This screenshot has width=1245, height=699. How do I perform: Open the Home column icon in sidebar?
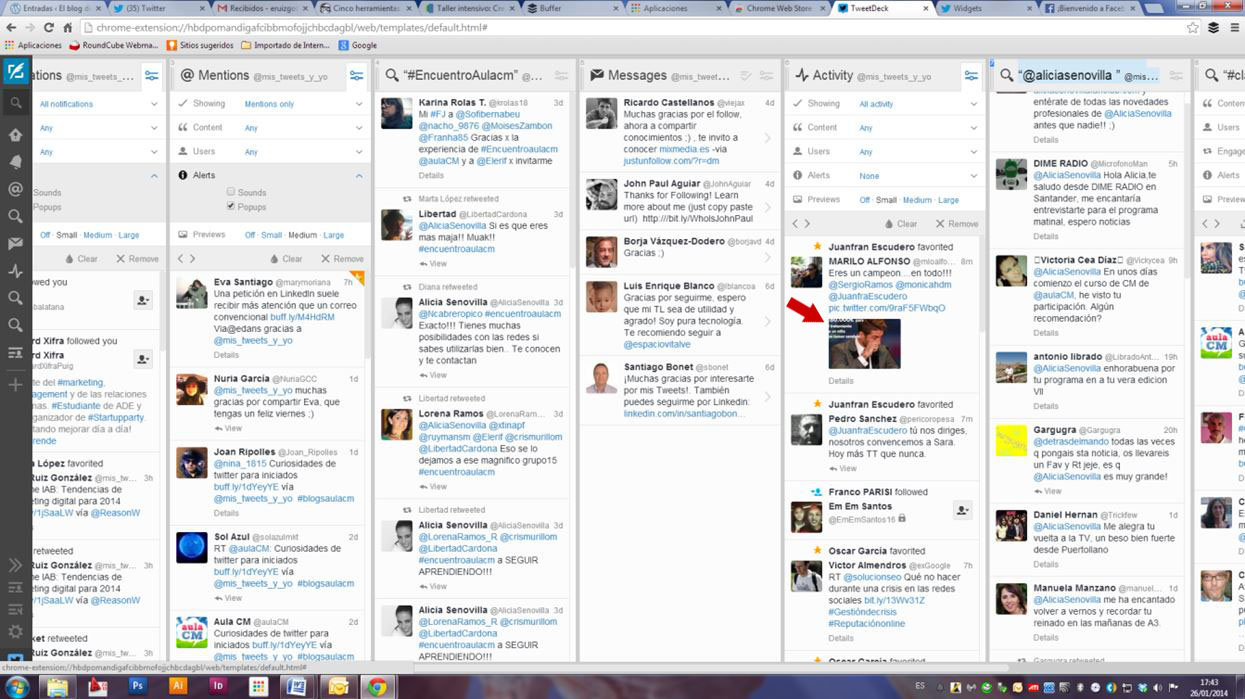click(15, 135)
